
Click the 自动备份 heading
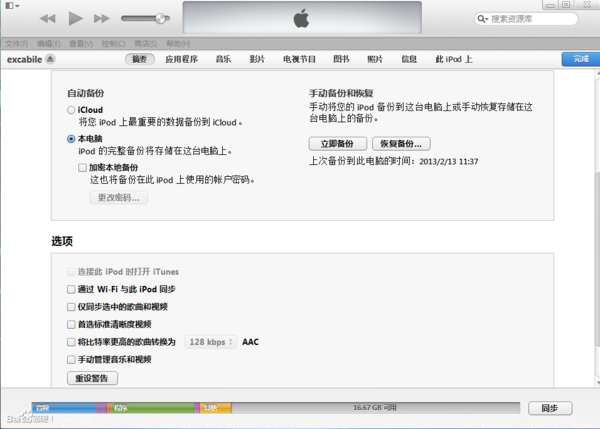click(86, 93)
